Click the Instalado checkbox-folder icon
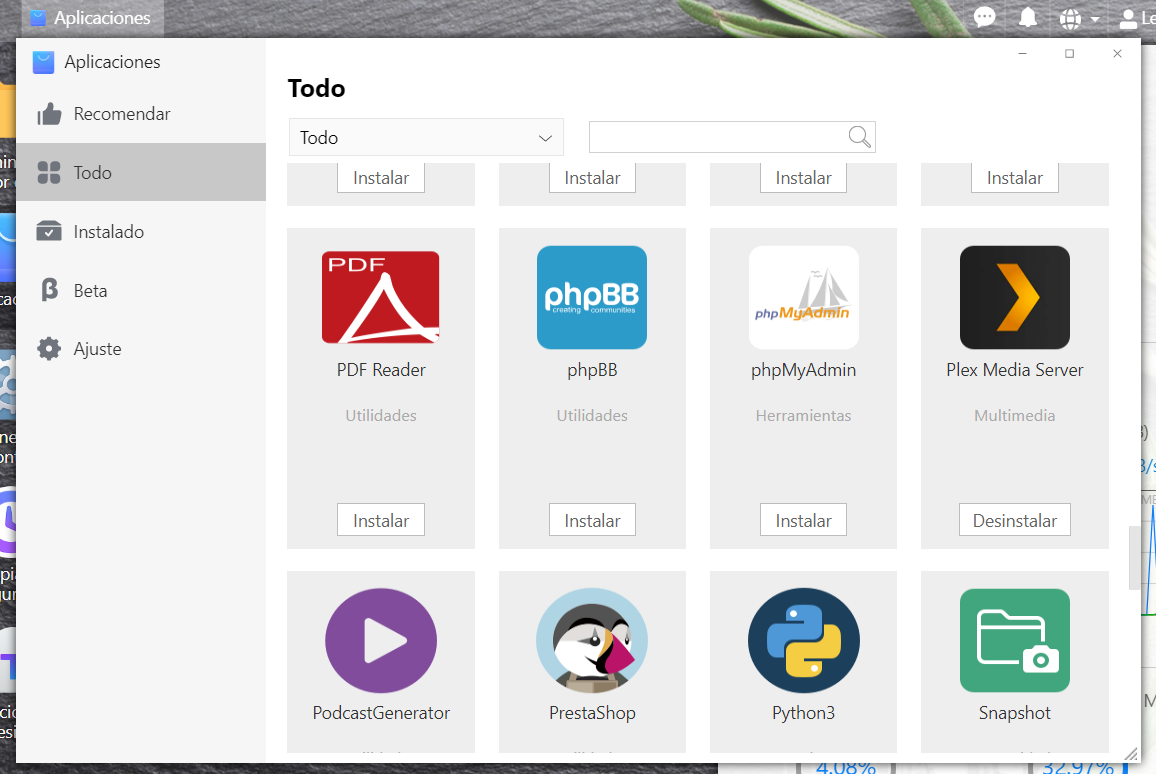 tap(49, 231)
